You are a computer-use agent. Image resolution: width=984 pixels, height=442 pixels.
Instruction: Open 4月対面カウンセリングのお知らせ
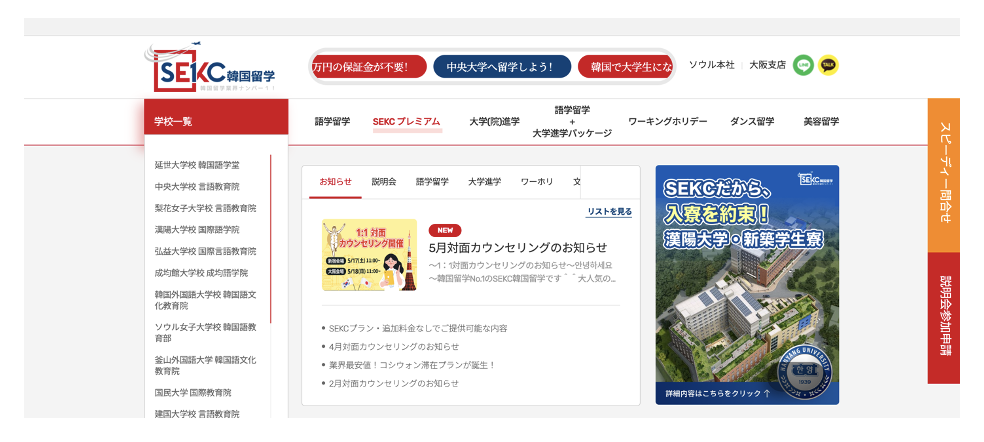click(x=393, y=347)
